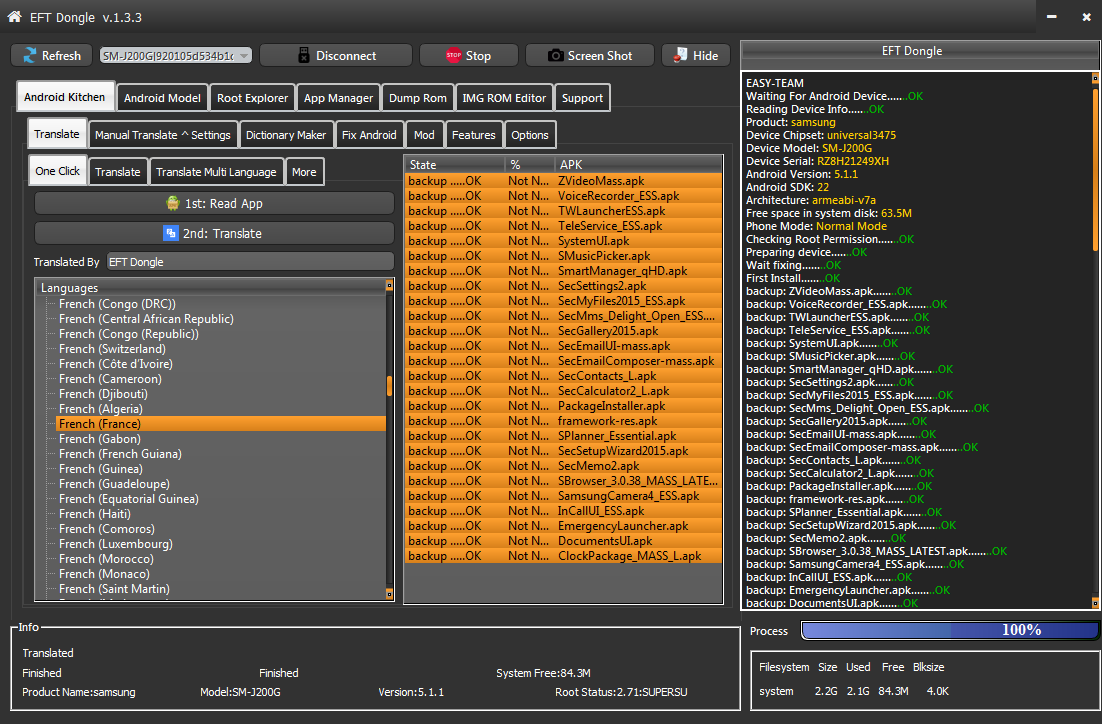
Task: Click the home icon in title bar
Action: [14, 17]
